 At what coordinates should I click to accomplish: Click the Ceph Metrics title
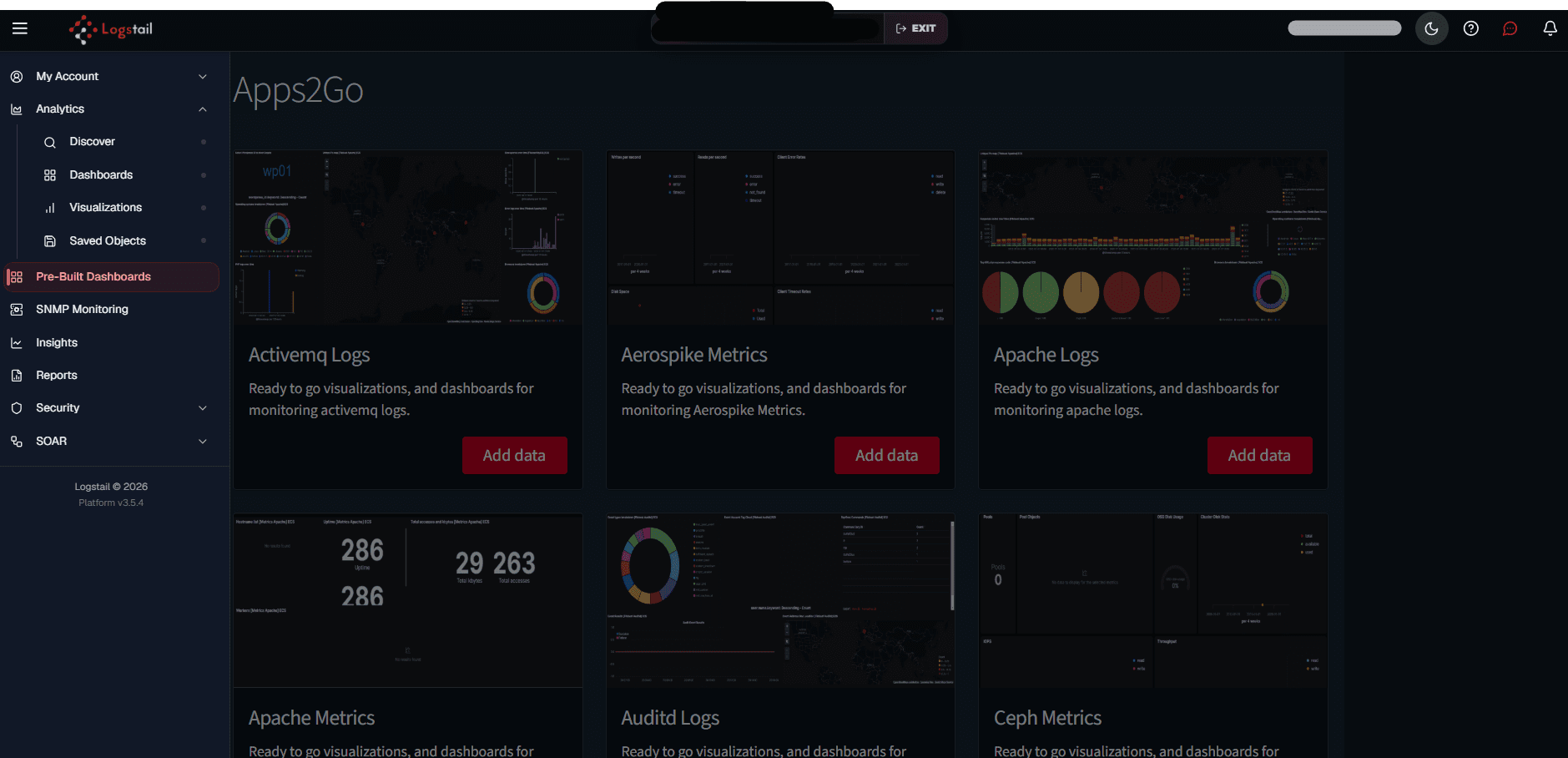1048,719
